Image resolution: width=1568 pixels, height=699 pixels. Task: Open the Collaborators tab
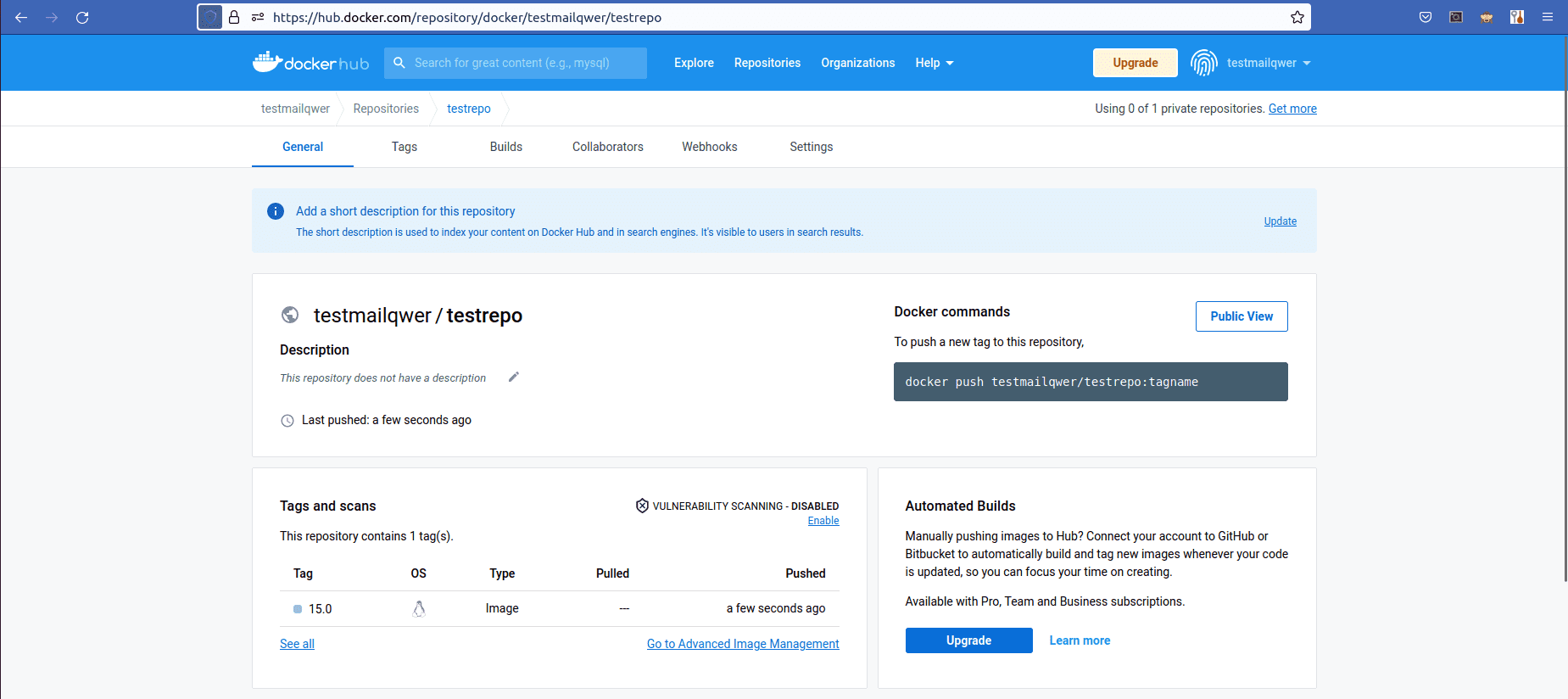[x=608, y=147]
